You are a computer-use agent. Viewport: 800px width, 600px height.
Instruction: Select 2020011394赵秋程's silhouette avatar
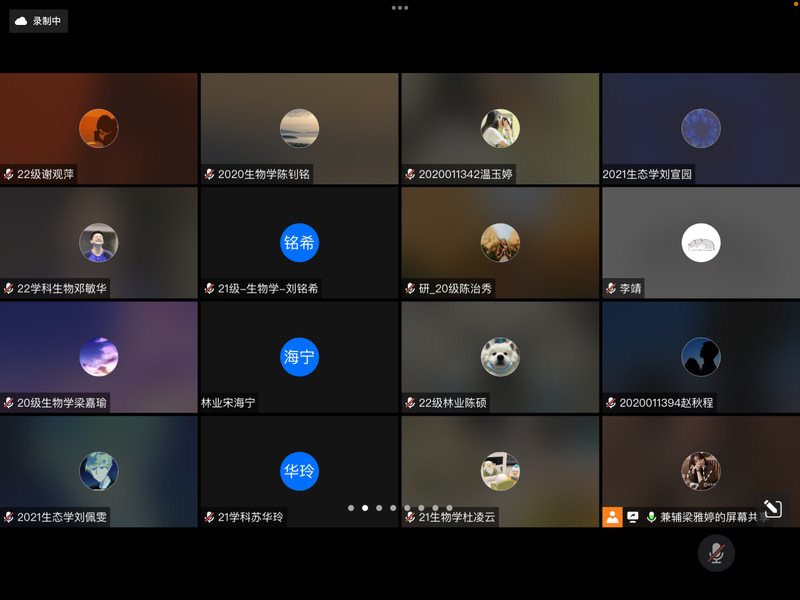click(x=700, y=357)
